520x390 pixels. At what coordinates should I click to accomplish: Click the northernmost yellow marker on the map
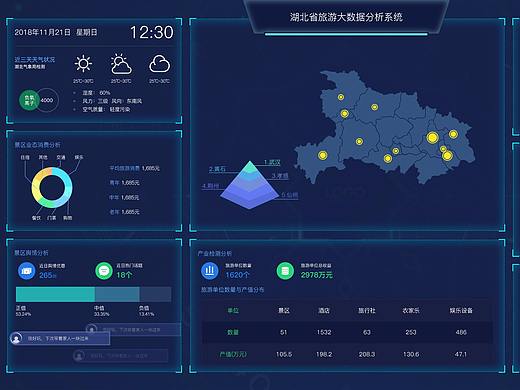(341, 97)
